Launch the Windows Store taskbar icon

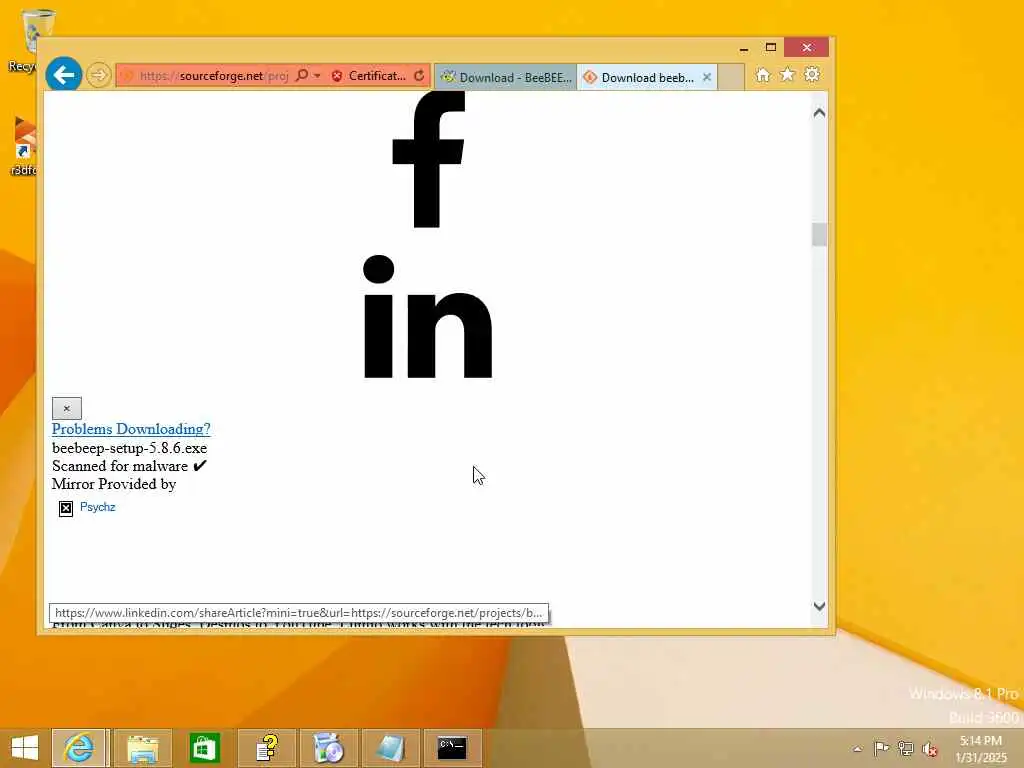[204, 748]
